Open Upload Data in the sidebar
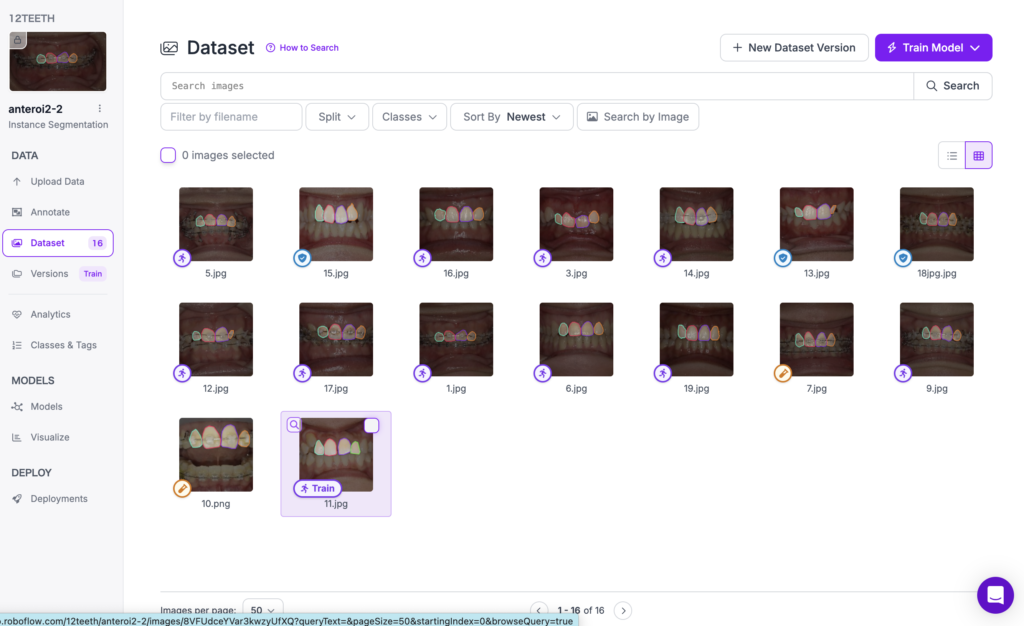This screenshot has width=1024, height=626. (x=57, y=182)
